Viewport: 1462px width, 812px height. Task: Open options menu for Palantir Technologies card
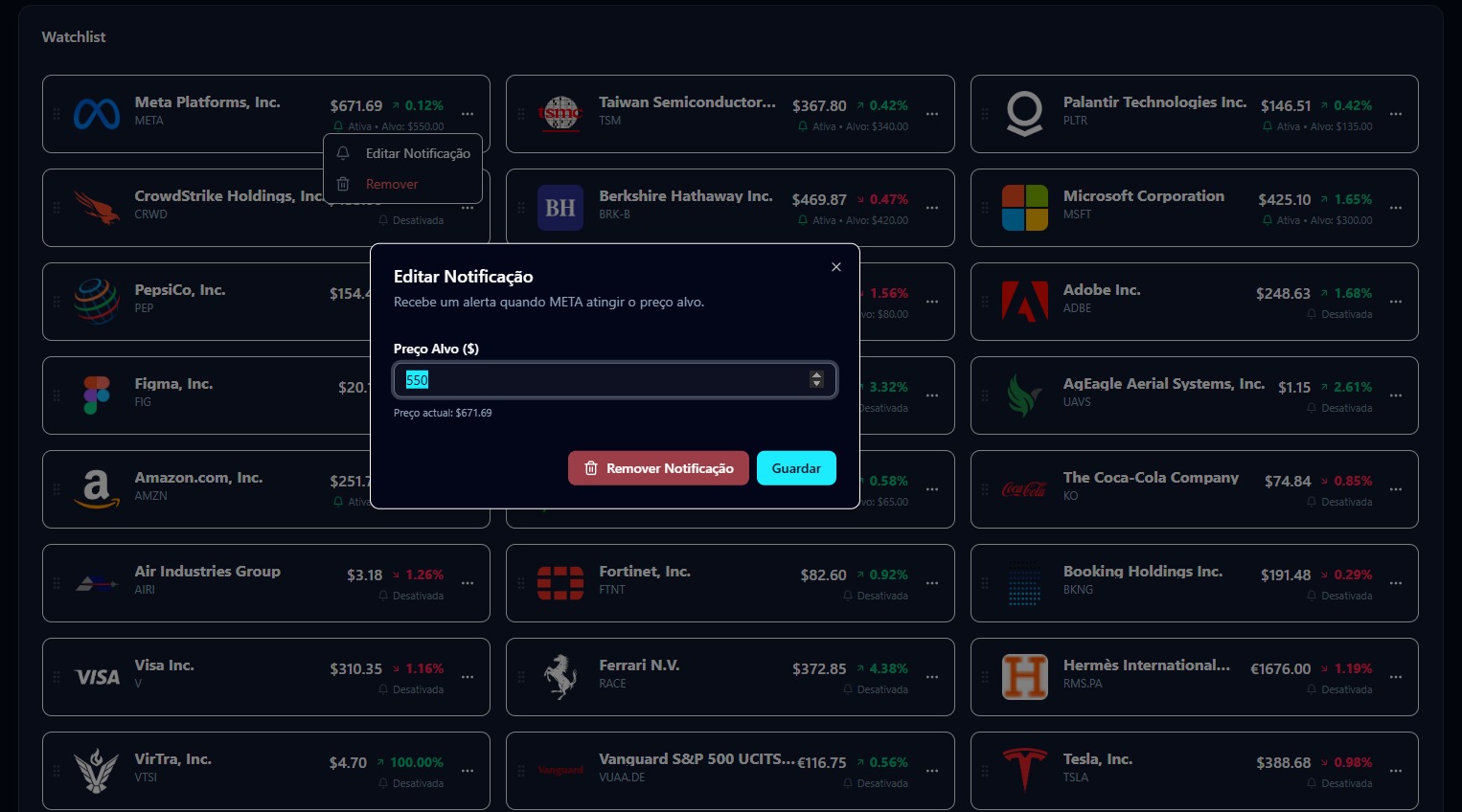point(1396,114)
